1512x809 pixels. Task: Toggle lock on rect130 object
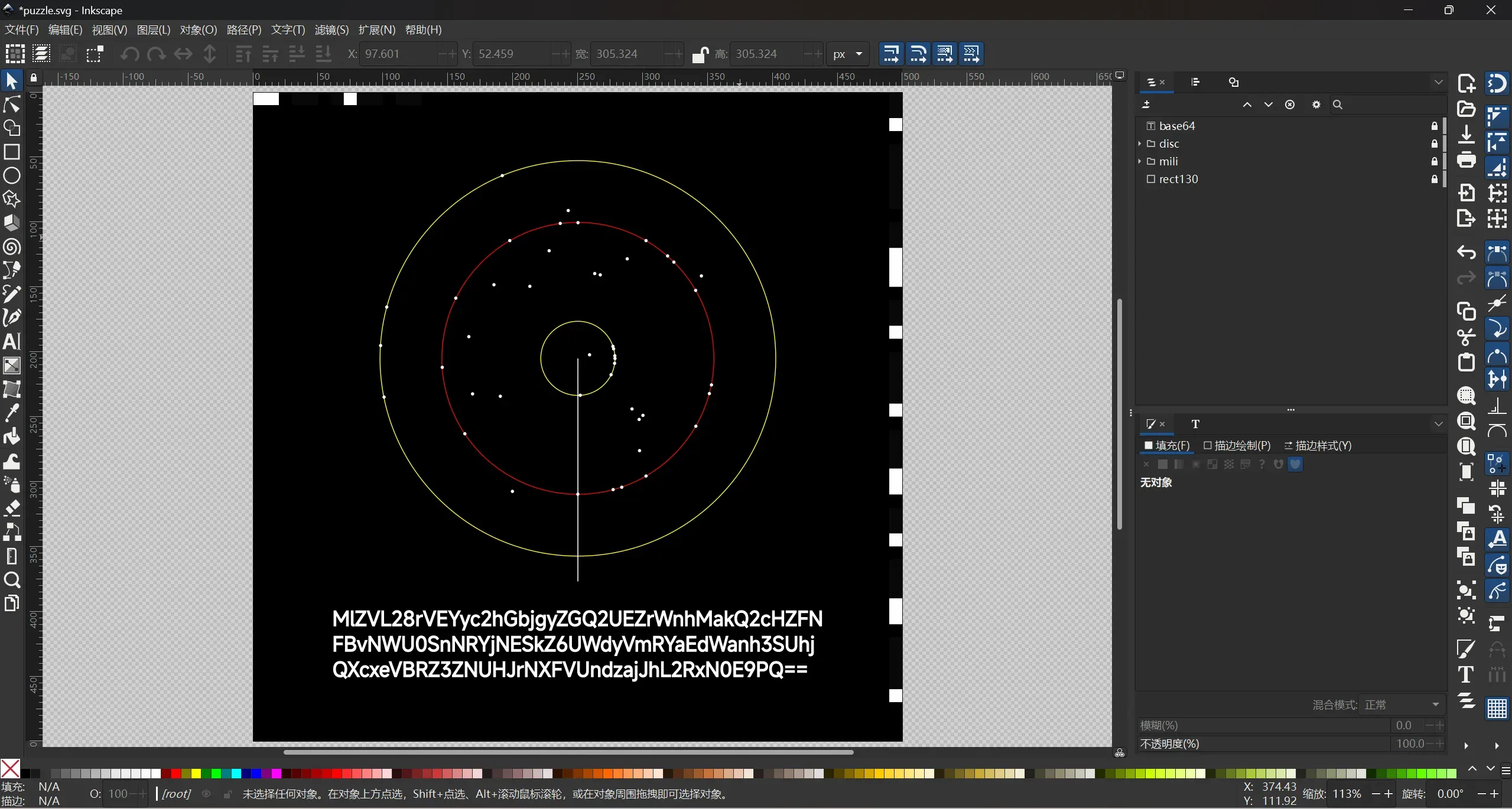pyautogui.click(x=1435, y=179)
